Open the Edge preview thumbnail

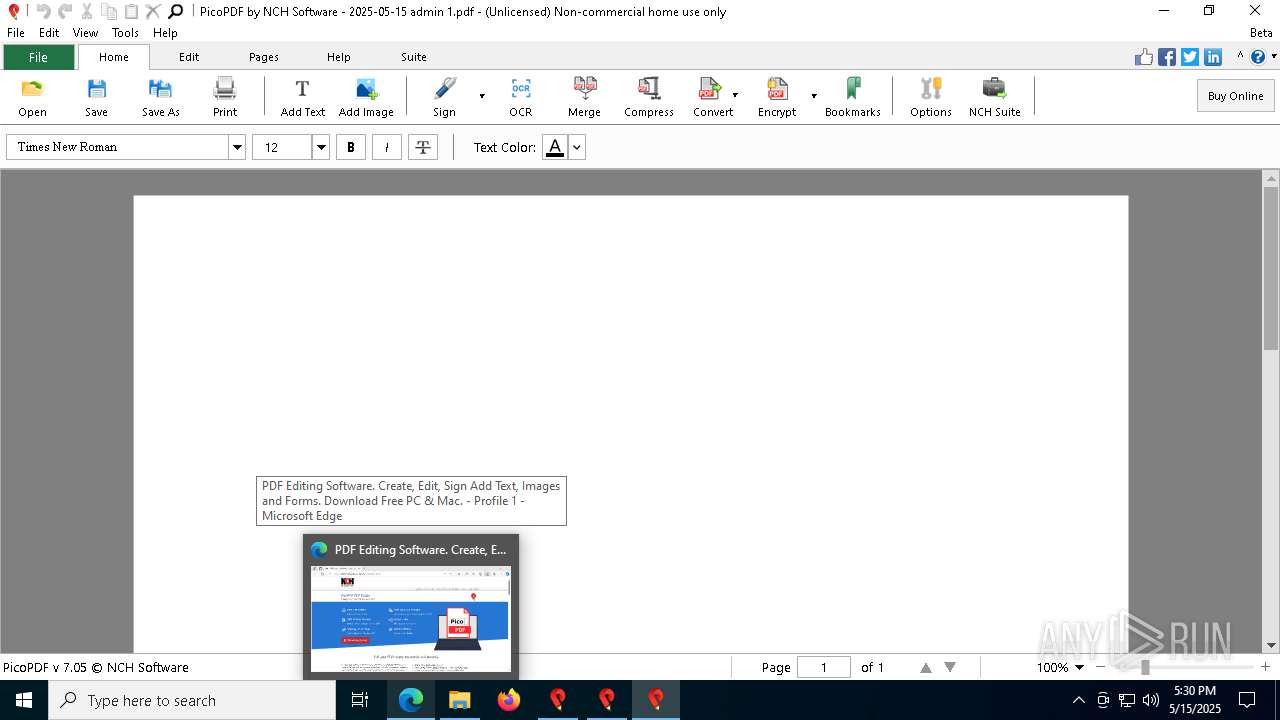pyautogui.click(x=411, y=619)
